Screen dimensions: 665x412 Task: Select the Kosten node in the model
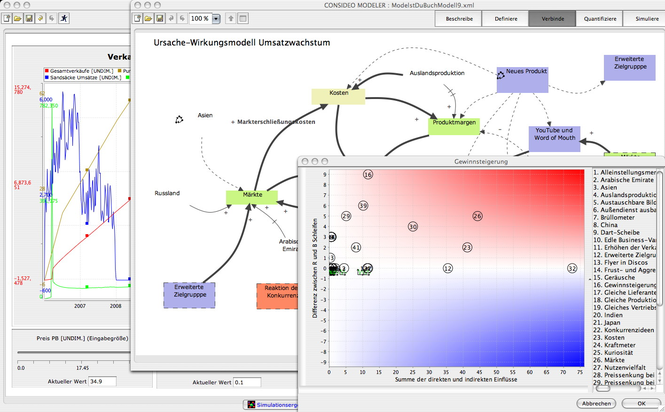(x=338, y=96)
